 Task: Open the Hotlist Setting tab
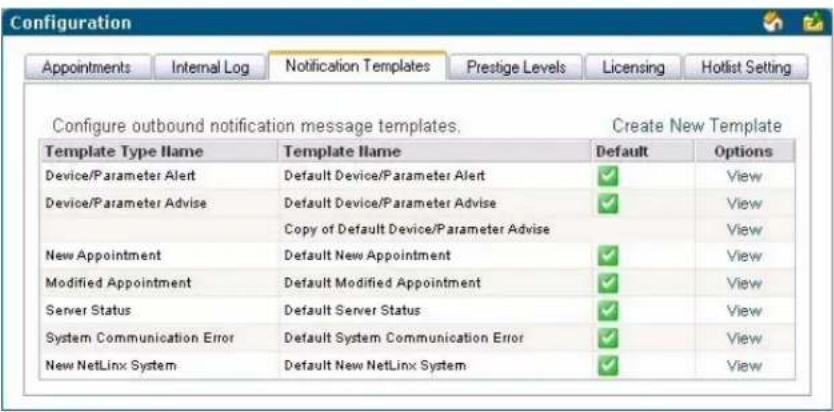pos(746,68)
